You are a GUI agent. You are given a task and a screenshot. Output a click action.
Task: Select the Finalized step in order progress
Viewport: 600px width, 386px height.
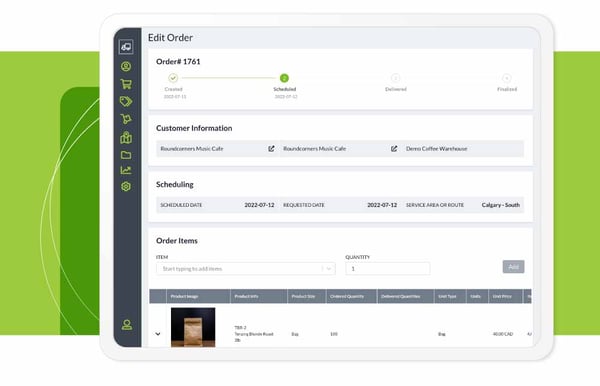click(507, 78)
